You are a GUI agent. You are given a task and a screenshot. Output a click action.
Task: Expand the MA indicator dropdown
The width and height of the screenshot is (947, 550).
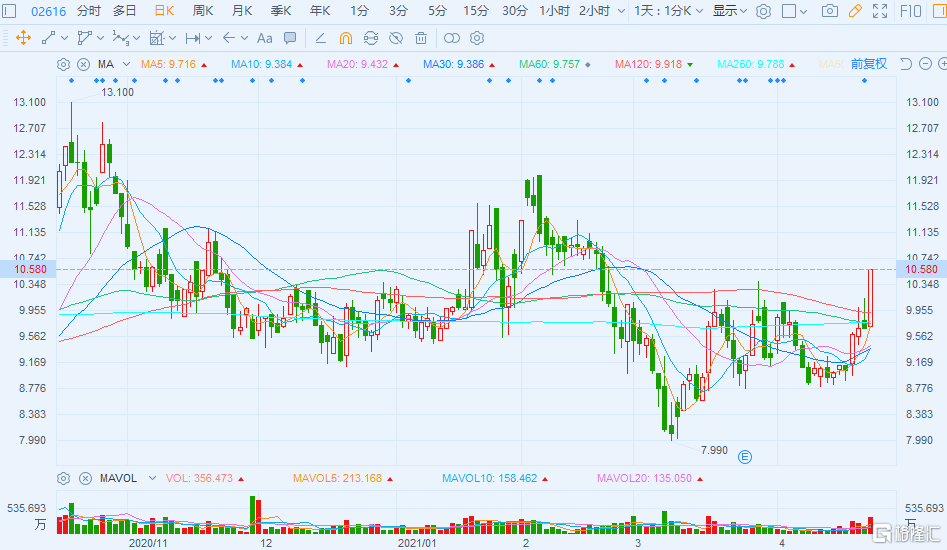click(x=125, y=64)
